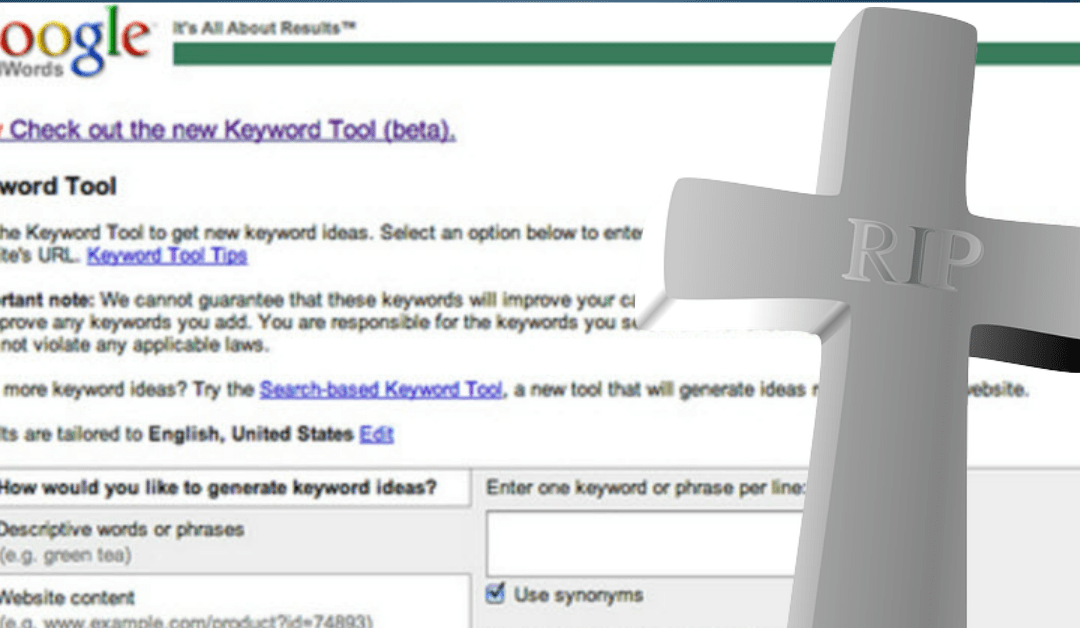Viewport: 1080px width, 628px height.
Task: Click the '(e.g. green tea)' example text
Action: click(65, 555)
